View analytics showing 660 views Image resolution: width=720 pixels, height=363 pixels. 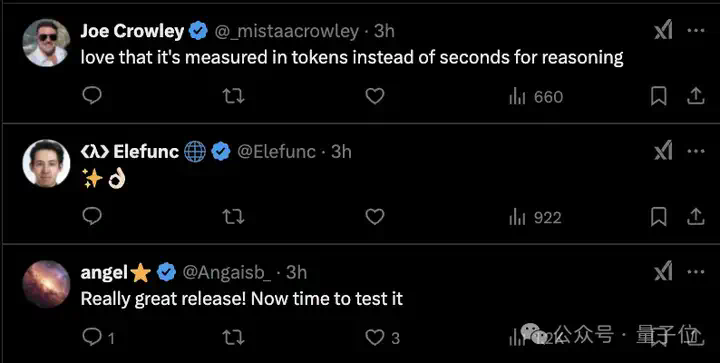pos(536,97)
